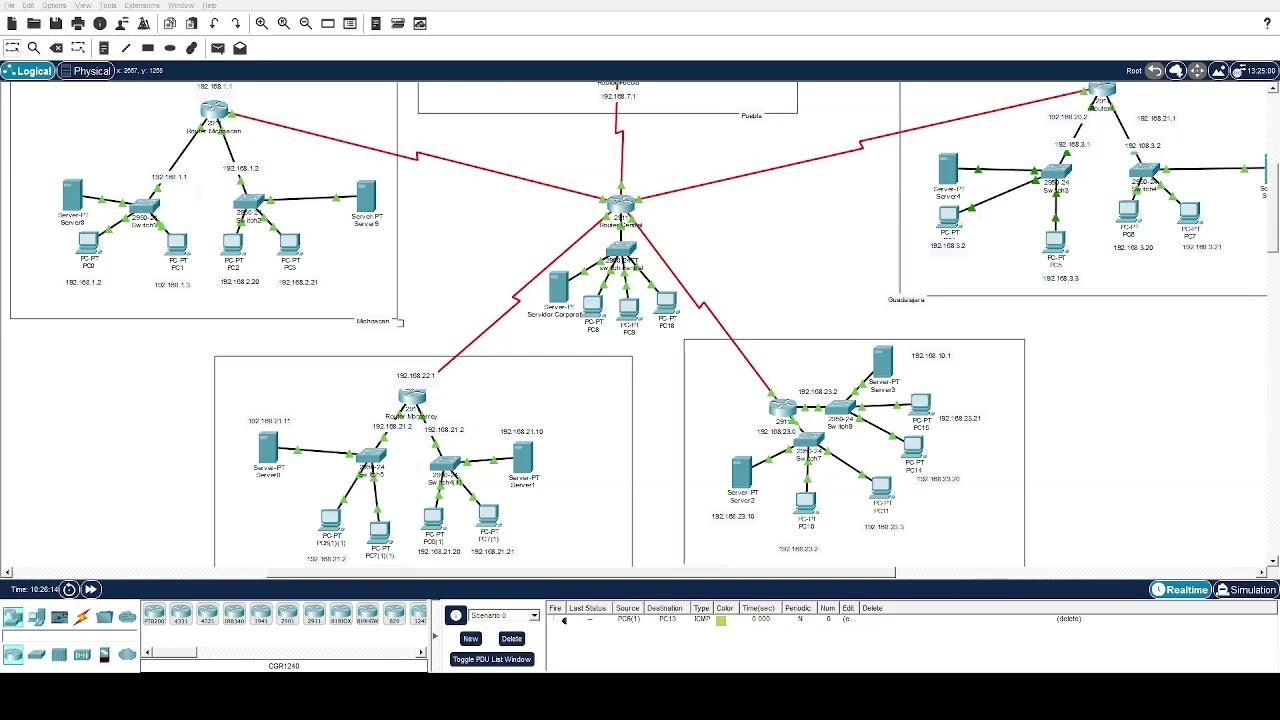Choose the Select tool in secondary toolbar
Viewport: 1280px width, 720px height.
pos(12,48)
